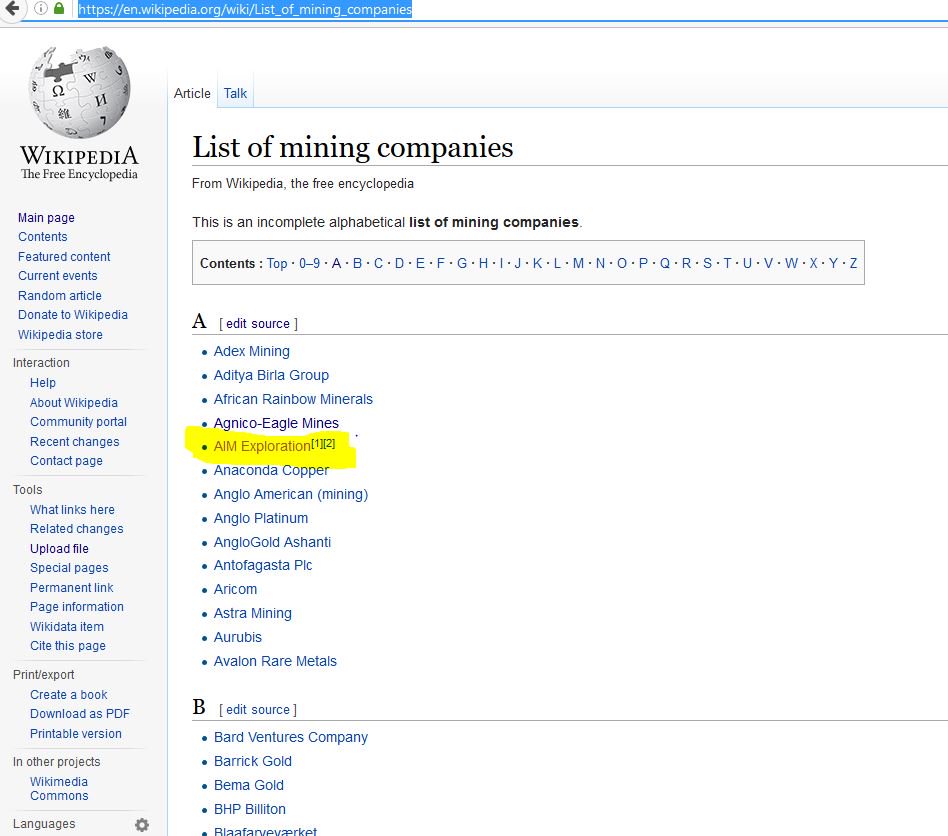Open AngloGold Ashanti link
Image resolution: width=948 pixels, height=836 pixels.
coord(272,542)
